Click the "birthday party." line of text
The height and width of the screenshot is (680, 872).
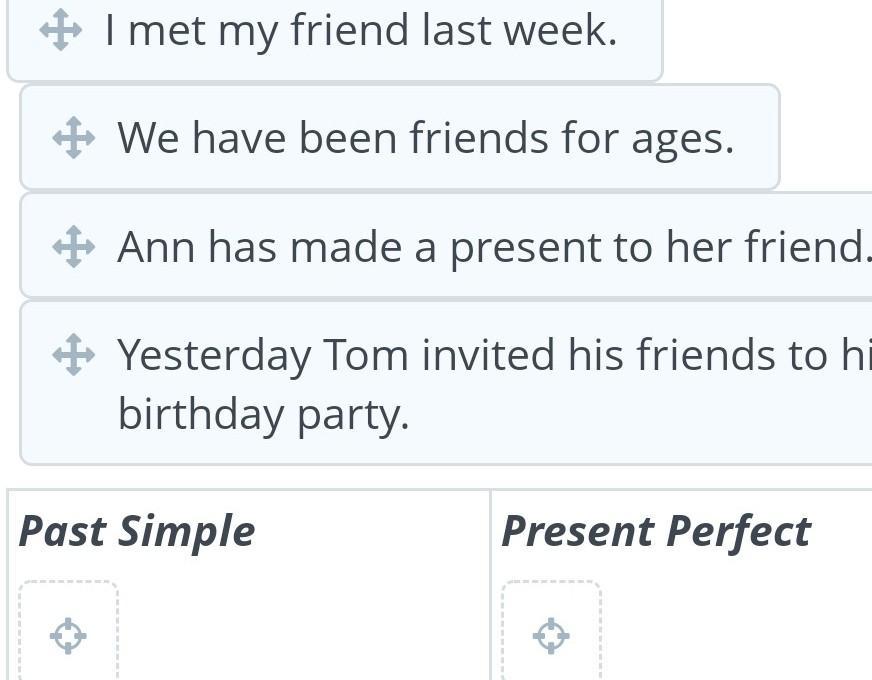click(263, 413)
